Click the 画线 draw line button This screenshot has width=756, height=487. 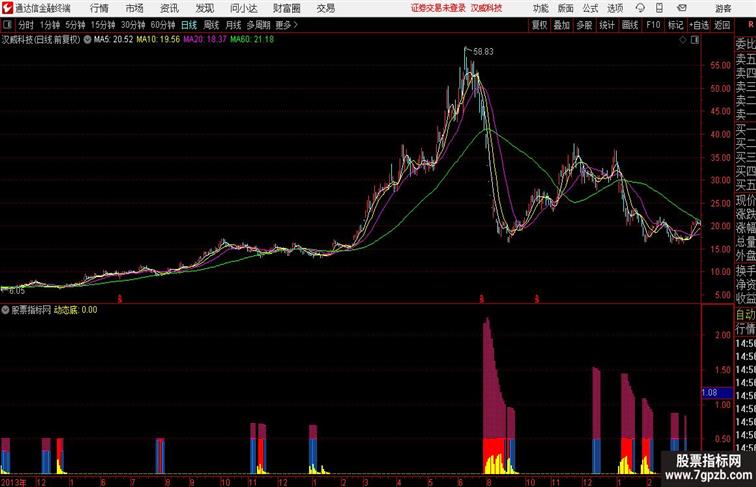coord(630,25)
